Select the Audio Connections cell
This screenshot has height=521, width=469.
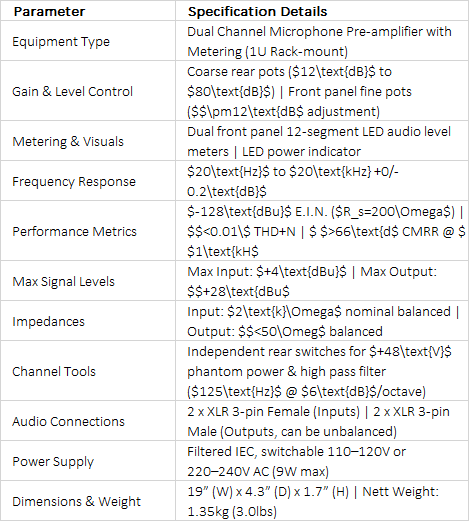click(x=88, y=421)
